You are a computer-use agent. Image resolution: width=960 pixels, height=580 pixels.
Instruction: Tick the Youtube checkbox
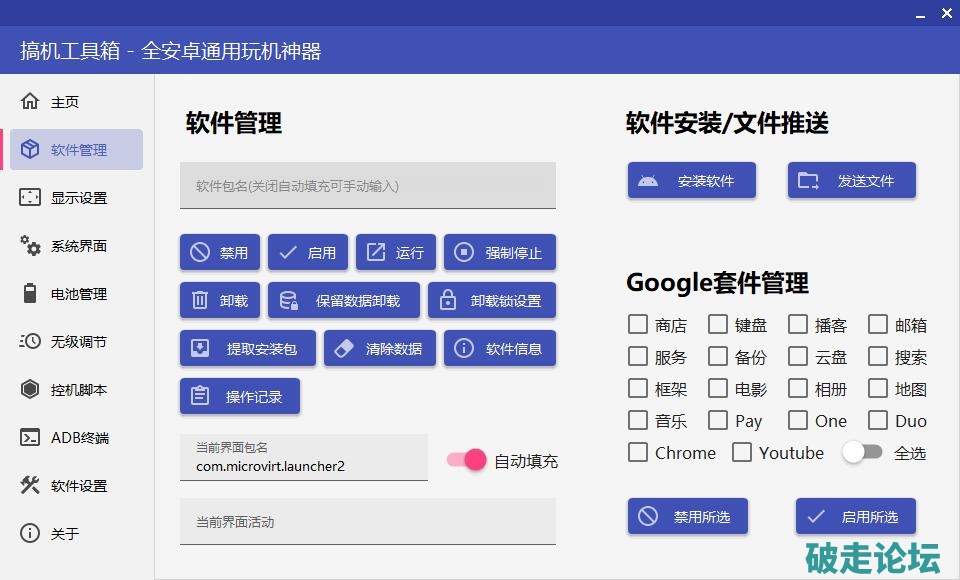(x=742, y=452)
